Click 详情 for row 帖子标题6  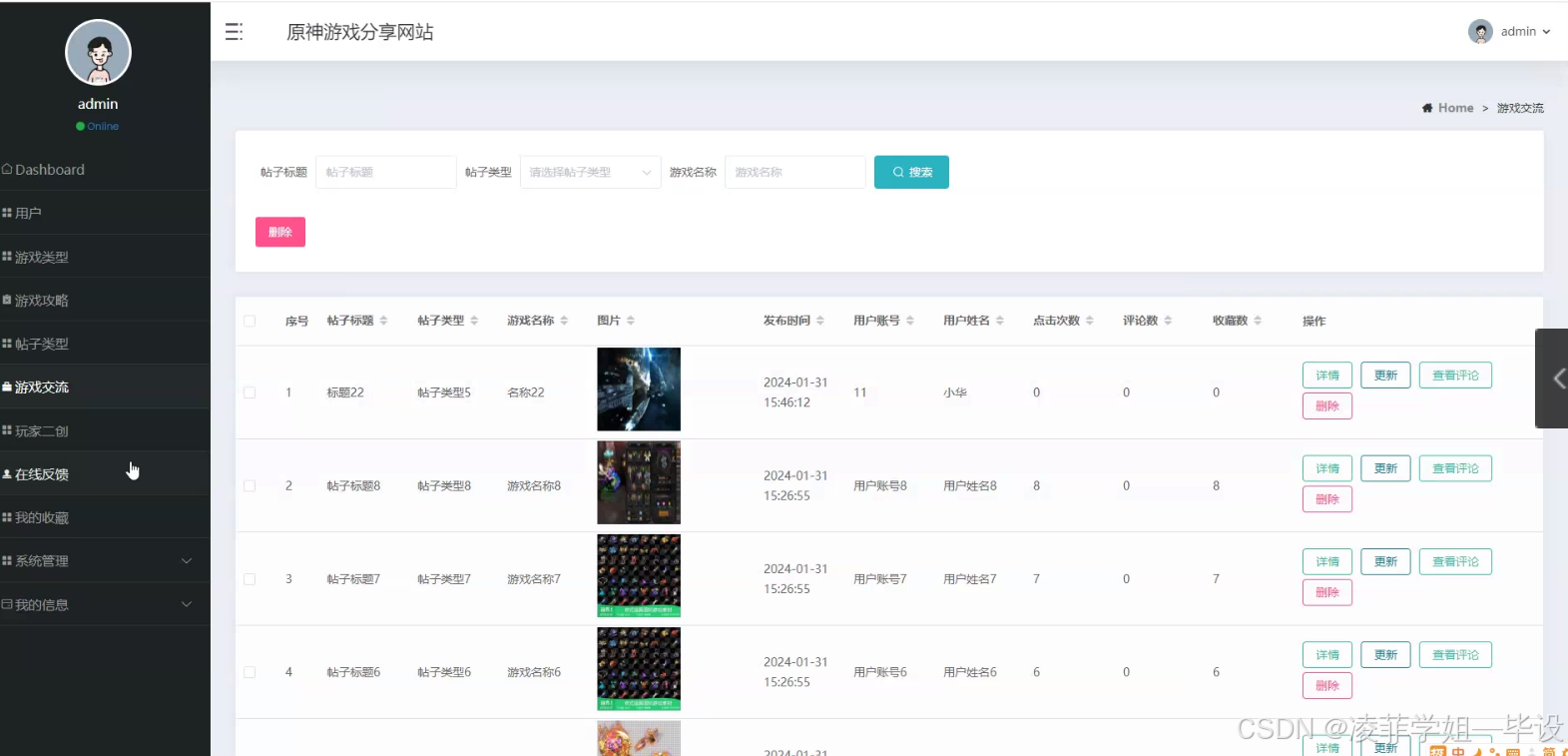(x=1327, y=655)
